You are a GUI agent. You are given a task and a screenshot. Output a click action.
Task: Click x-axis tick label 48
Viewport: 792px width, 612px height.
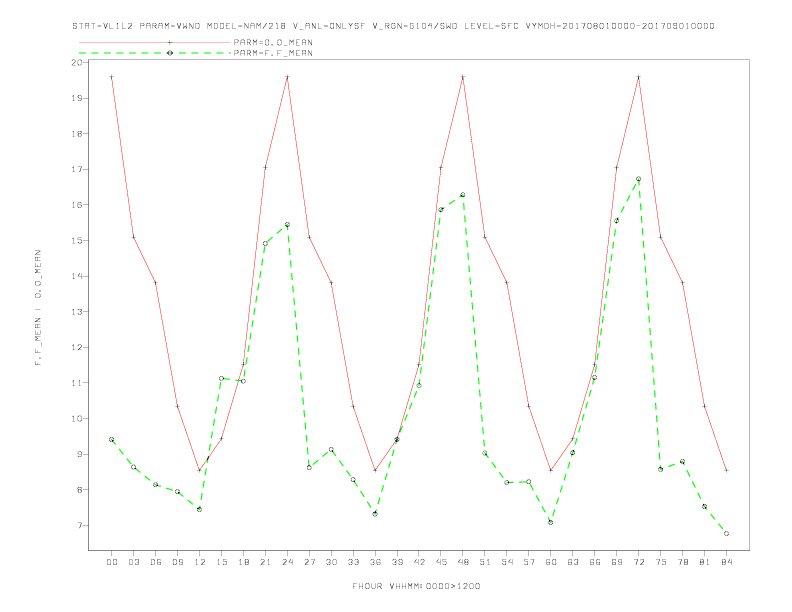coord(463,562)
